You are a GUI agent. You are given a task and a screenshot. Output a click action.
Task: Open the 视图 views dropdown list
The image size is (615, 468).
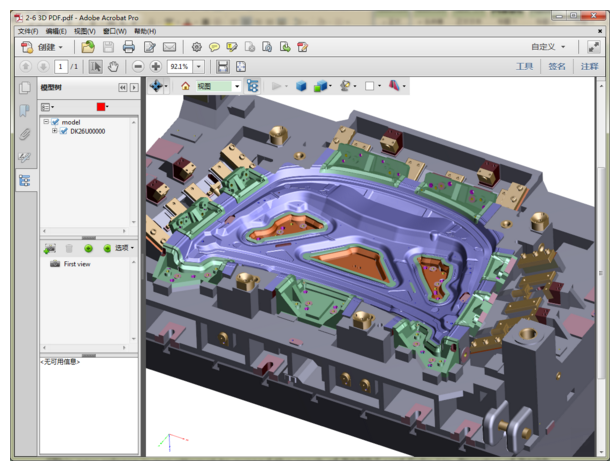(x=237, y=86)
